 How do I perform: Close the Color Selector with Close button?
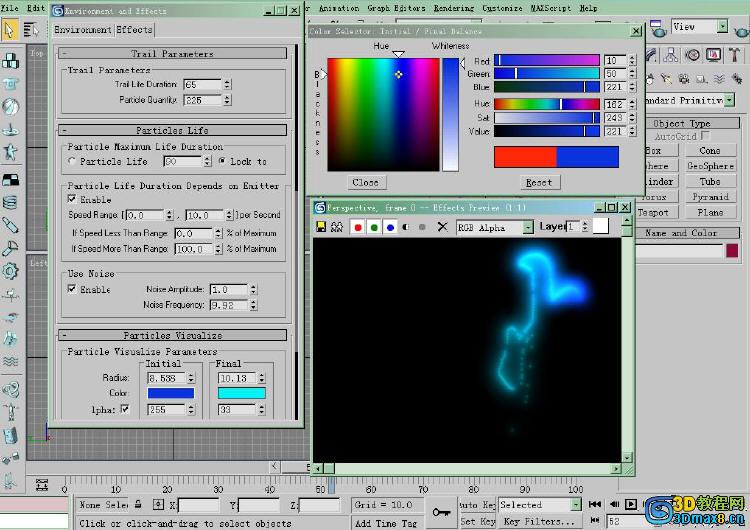365,182
